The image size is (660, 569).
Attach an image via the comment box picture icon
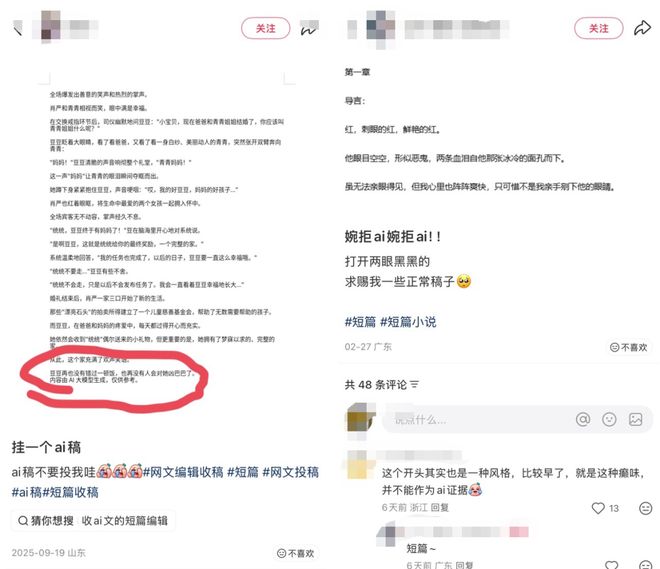635,419
